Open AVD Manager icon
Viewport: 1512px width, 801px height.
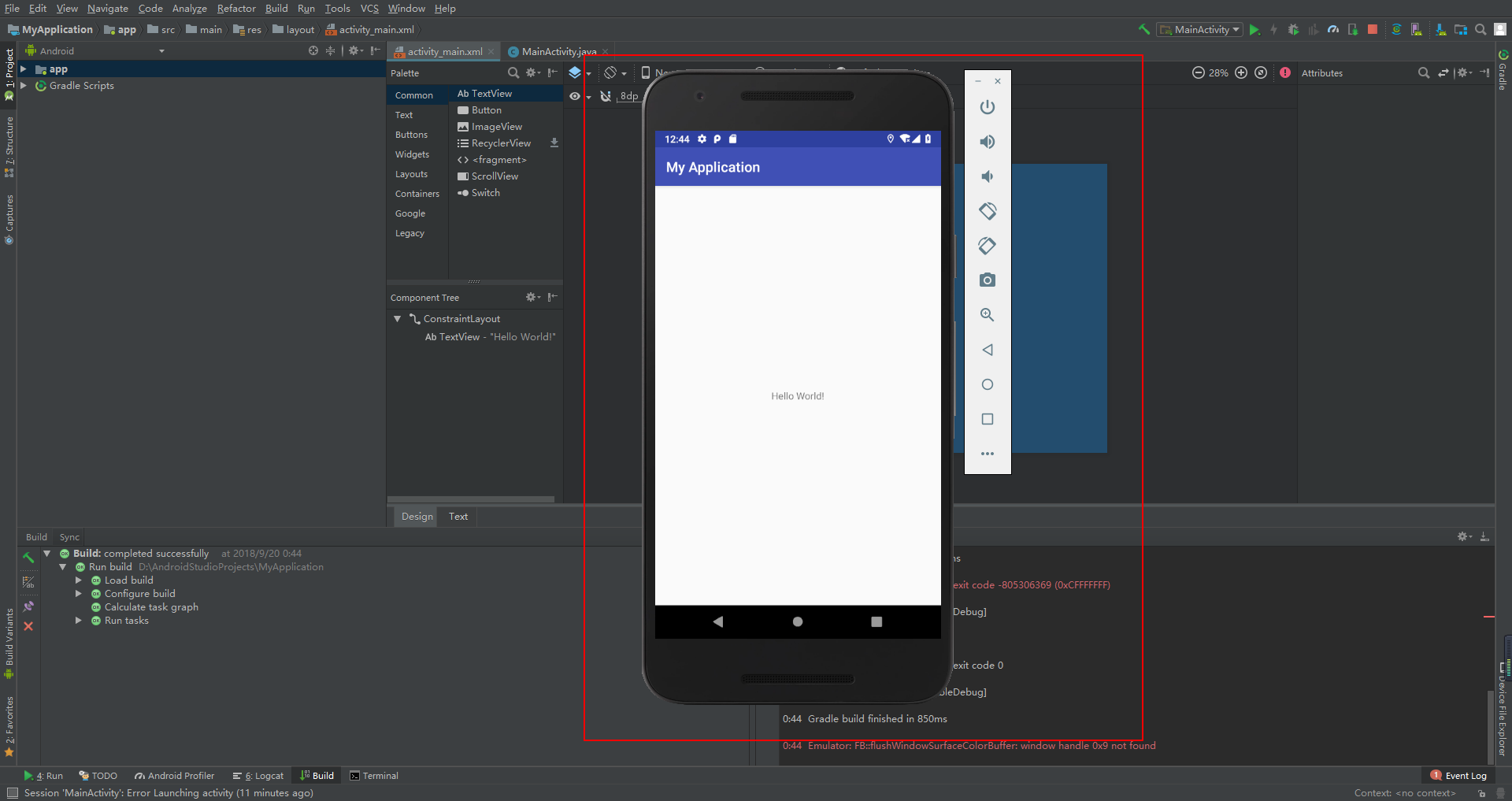point(1417,29)
